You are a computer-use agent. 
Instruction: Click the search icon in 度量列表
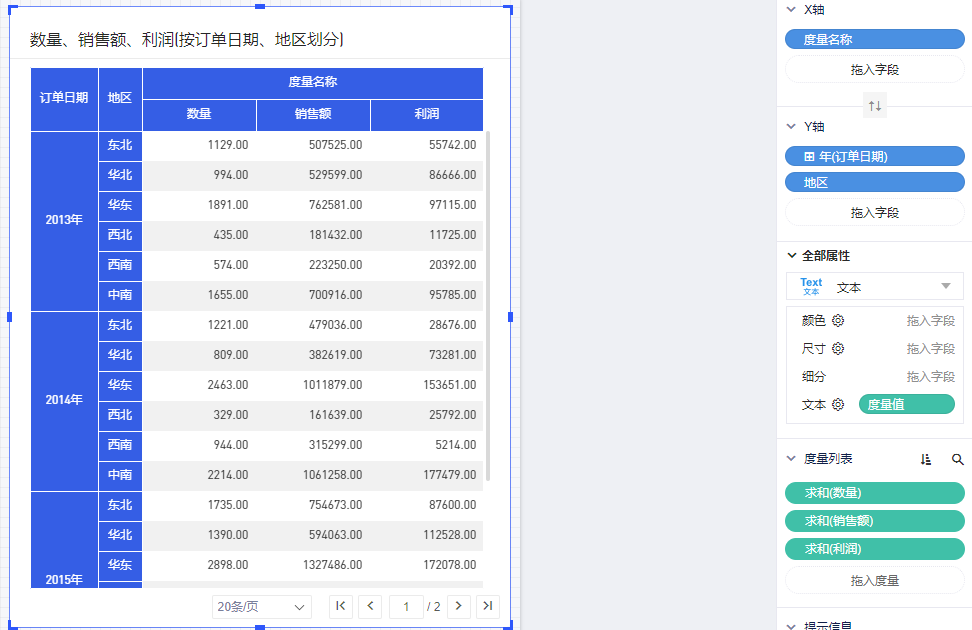click(x=957, y=460)
